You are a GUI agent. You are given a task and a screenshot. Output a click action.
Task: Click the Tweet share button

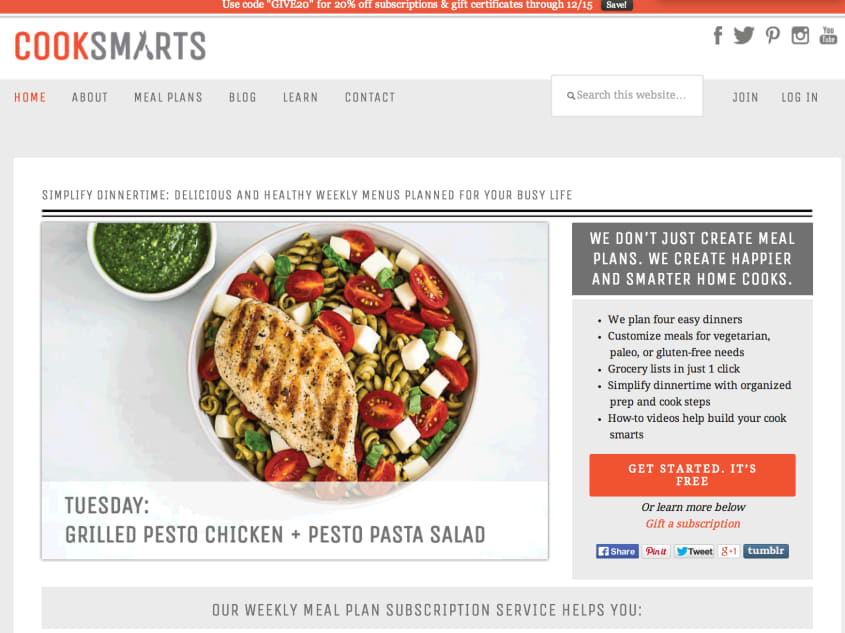pyautogui.click(x=694, y=551)
